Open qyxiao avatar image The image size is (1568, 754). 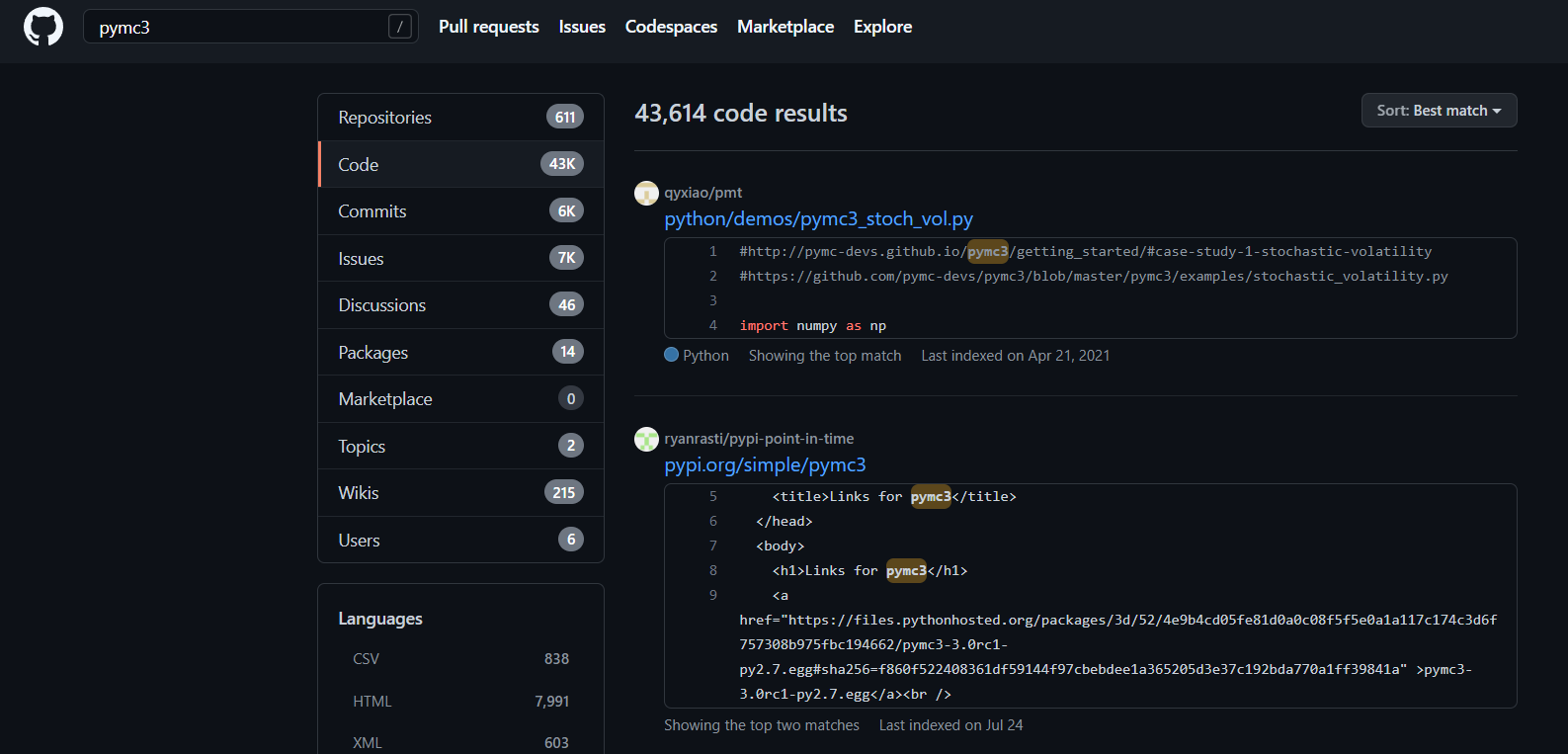[x=646, y=193]
